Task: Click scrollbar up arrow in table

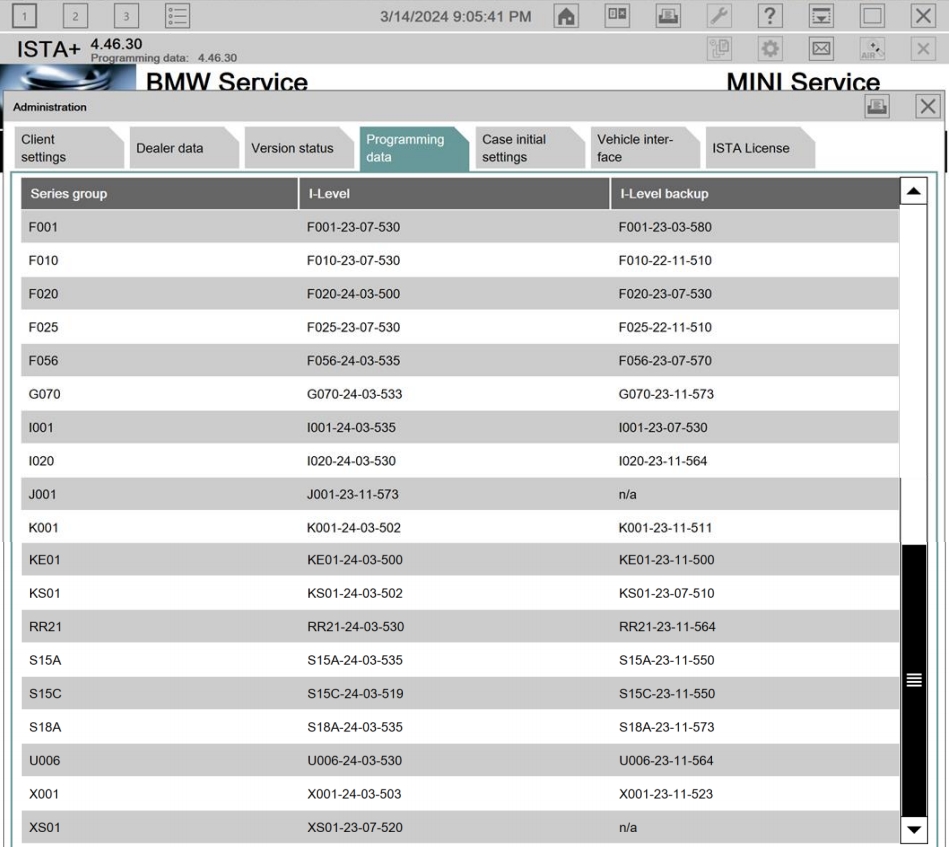Action: coord(913,192)
